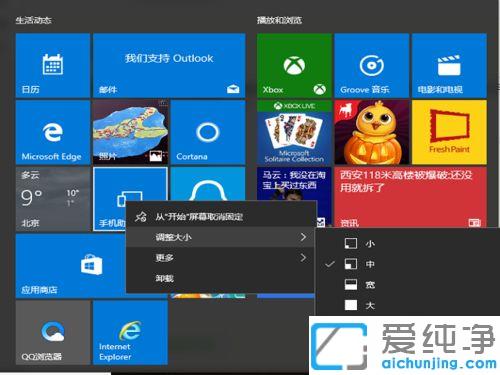Click the 生活动态 group heading
The image size is (500, 375).
click(33, 21)
